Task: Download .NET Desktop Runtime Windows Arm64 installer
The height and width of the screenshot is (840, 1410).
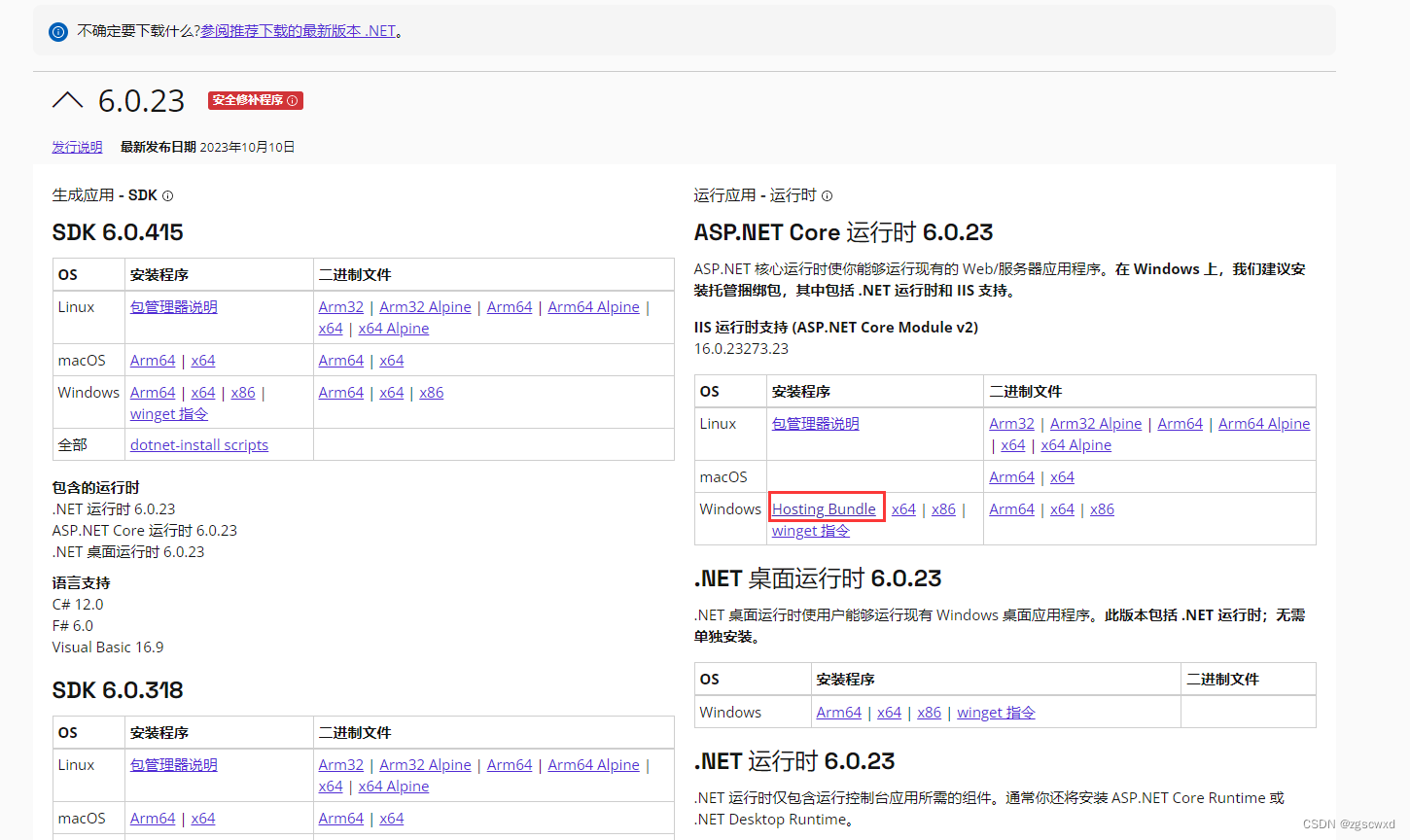Action: [839, 712]
